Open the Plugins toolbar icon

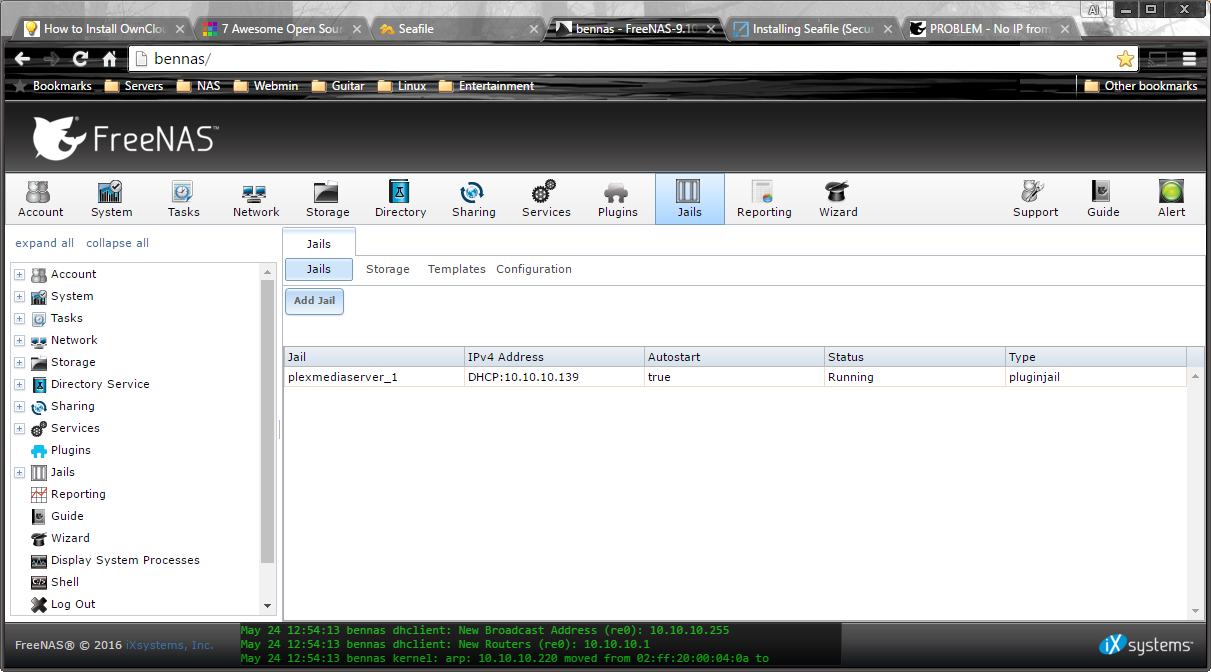click(x=618, y=198)
